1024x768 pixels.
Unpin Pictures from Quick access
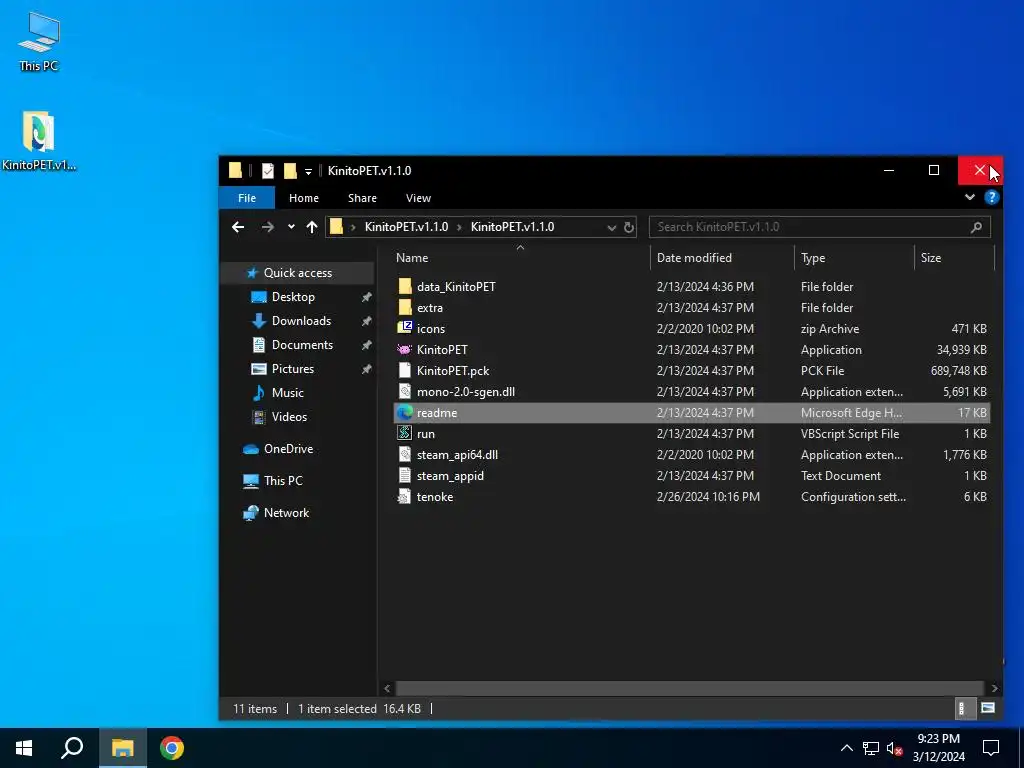[366, 369]
